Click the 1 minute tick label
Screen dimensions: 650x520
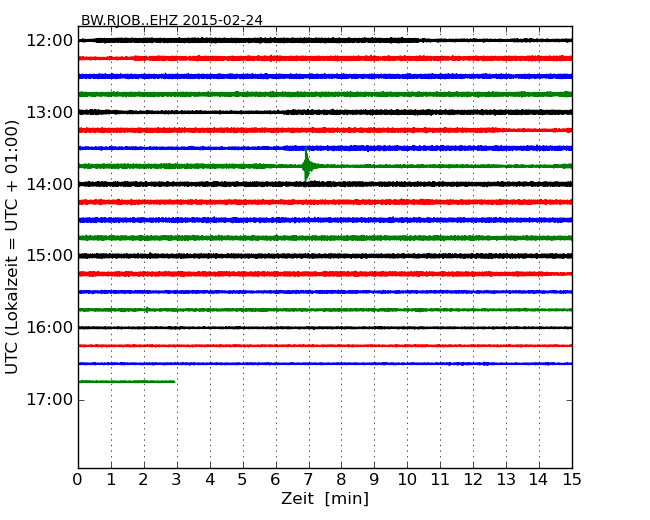tap(111, 480)
